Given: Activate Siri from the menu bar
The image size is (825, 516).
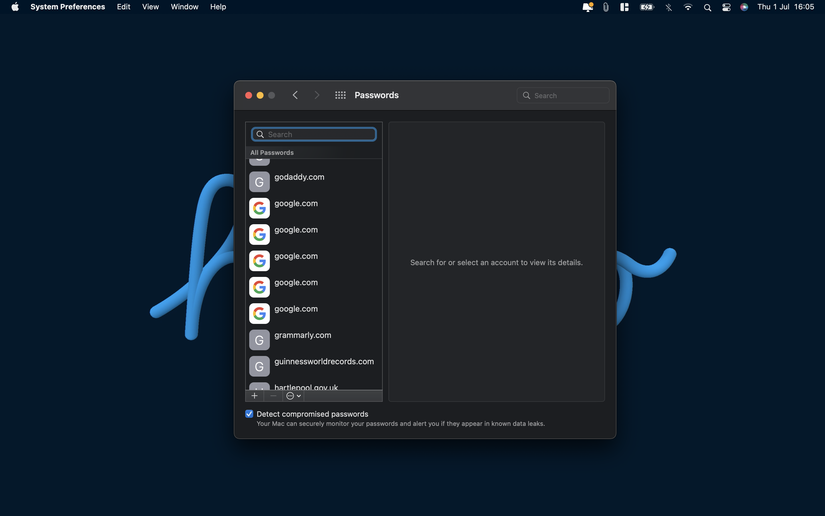Looking at the screenshot, I should tap(744, 7).
